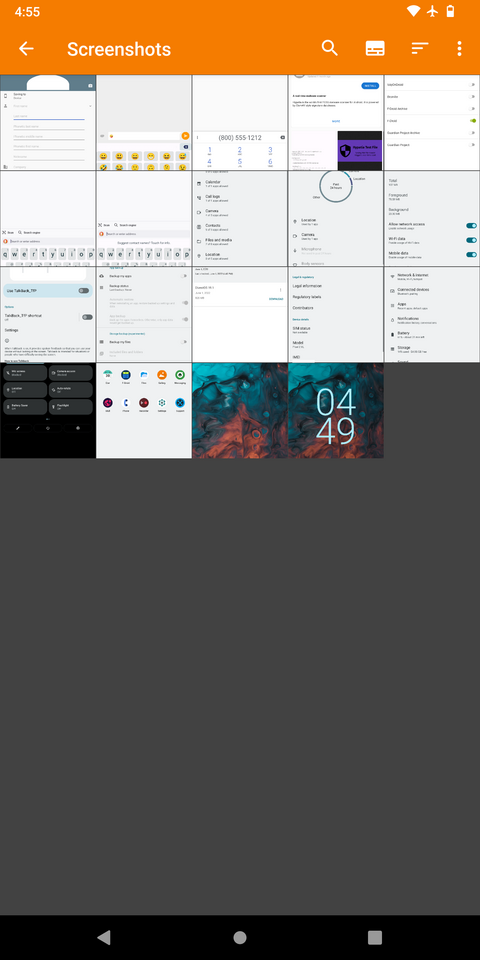Image resolution: width=480 pixels, height=960 pixels.
Task: Open the permissions list with Calendar screenshot
Action: coord(240,219)
